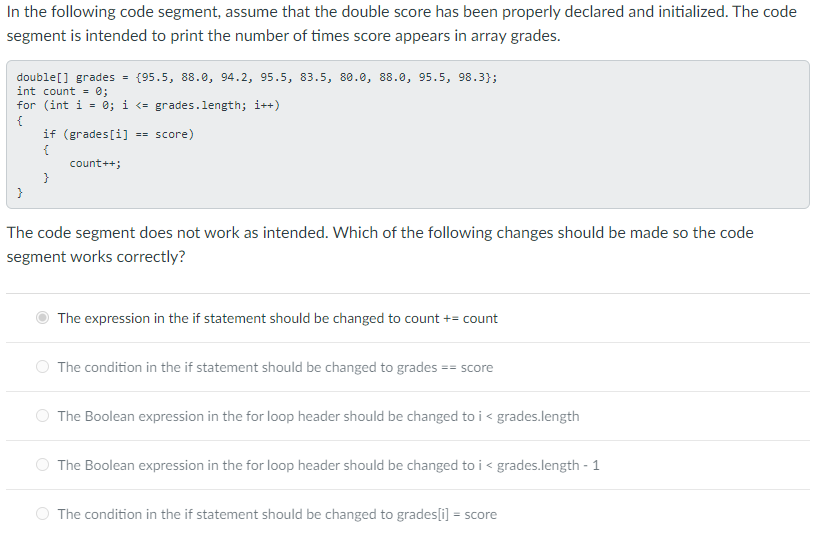Select radio button for 'i < grades.length' answer
Viewport: 816px width, 550px height.
click(x=43, y=416)
